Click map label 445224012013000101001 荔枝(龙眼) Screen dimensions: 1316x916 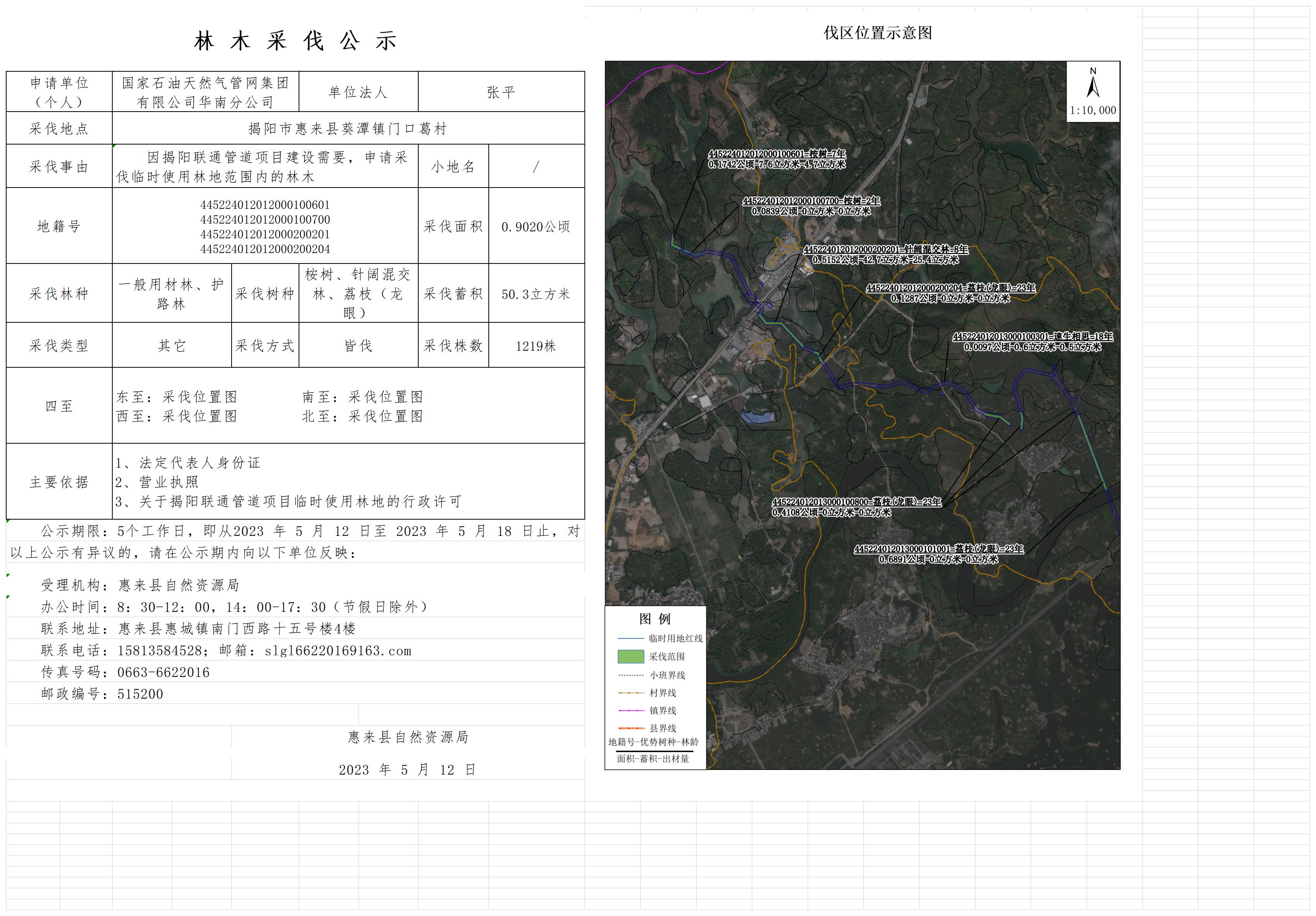pos(938,549)
